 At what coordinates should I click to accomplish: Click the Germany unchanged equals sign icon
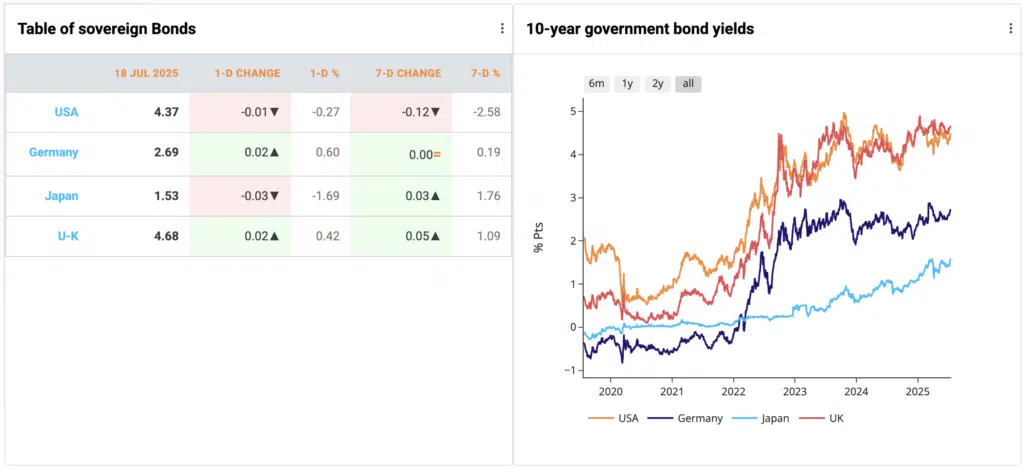437,154
